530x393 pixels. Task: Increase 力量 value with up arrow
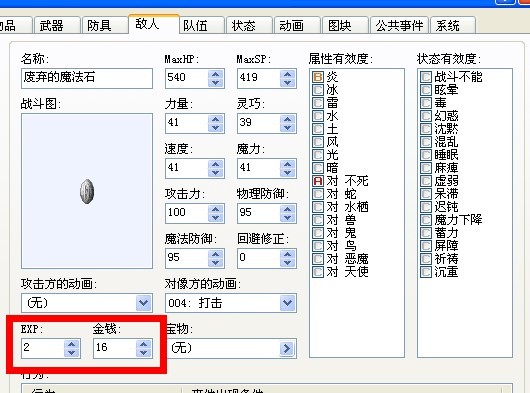point(216,119)
